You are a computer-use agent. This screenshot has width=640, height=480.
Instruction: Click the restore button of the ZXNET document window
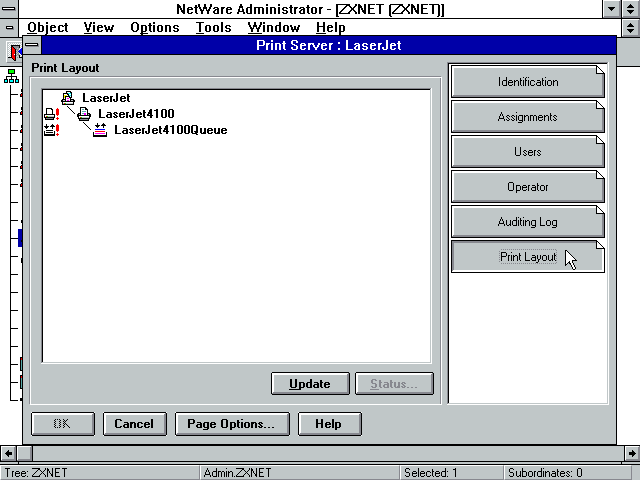pyautogui.click(x=631, y=27)
